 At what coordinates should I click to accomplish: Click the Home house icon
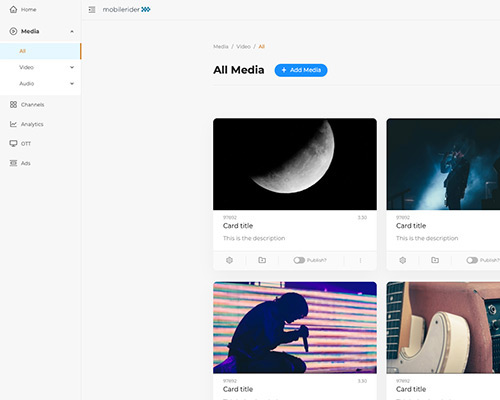(x=13, y=9)
